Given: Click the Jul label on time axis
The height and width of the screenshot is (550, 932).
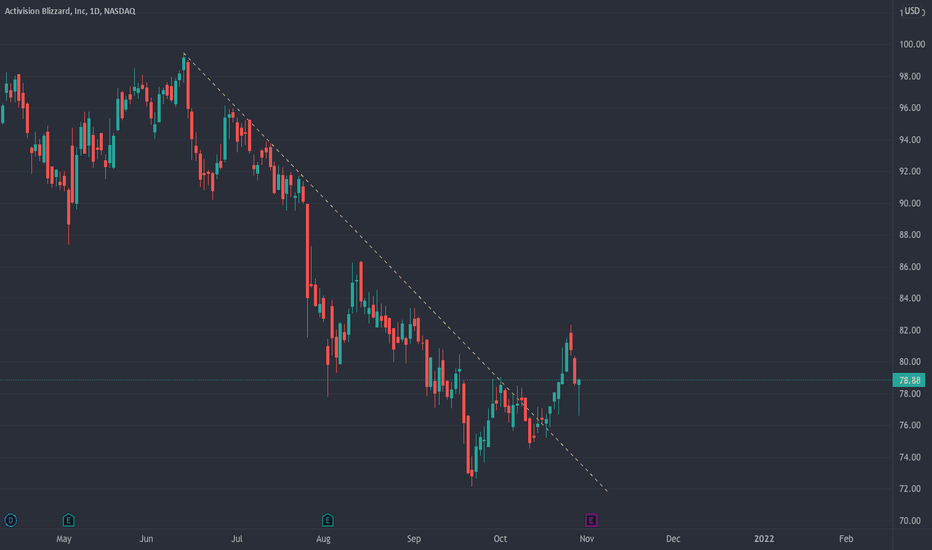Looking at the screenshot, I should 237,539.
